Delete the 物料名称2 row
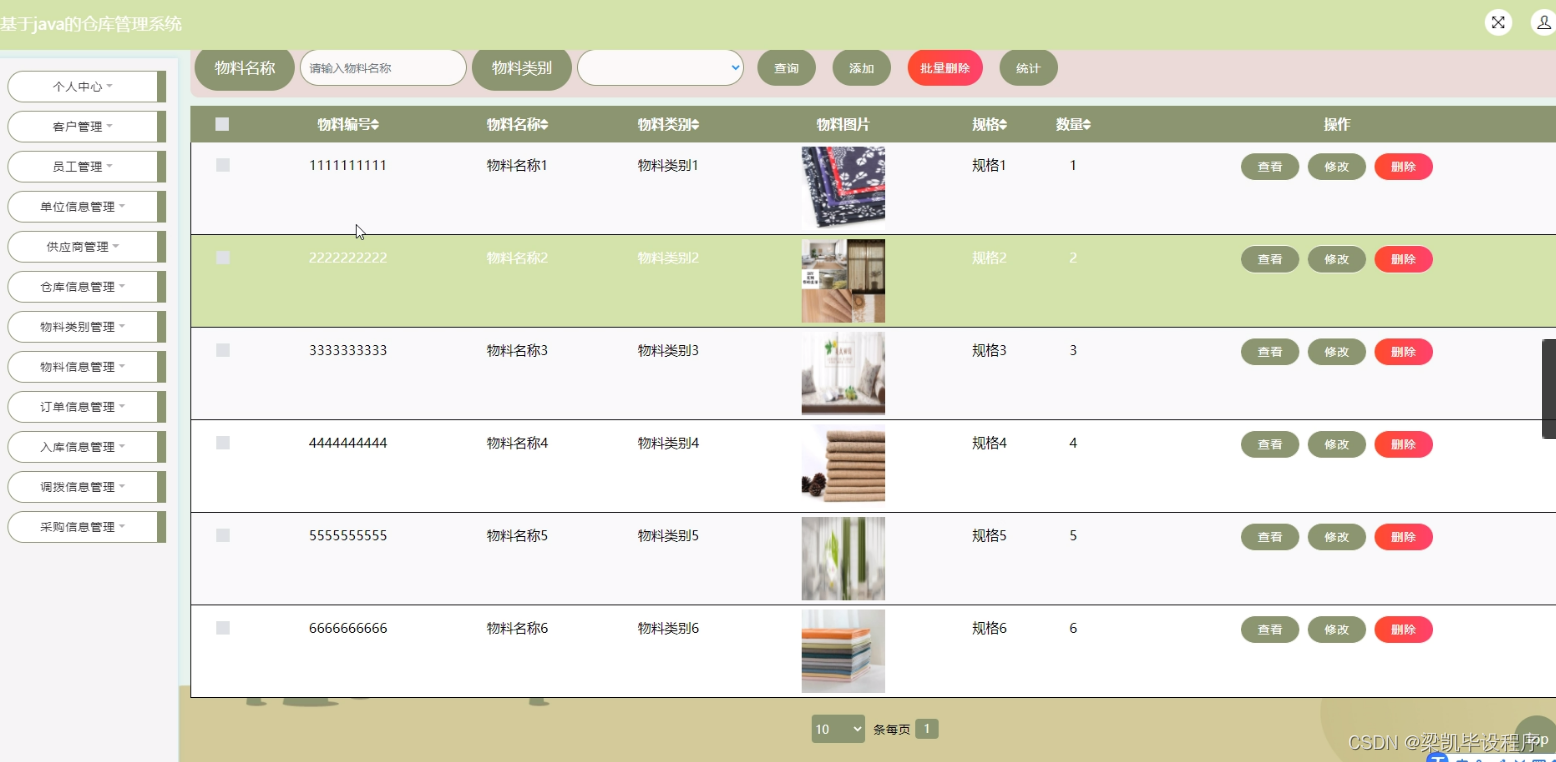Image resolution: width=1556 pixels, height=762 pixels. pyautogui.click(x=1404, y=259)
